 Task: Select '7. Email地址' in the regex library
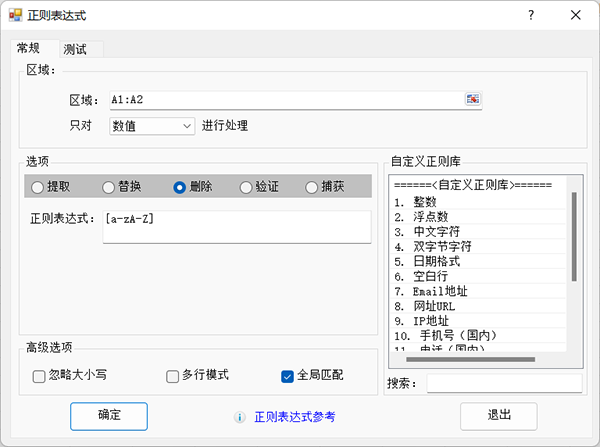pos(479,291)
